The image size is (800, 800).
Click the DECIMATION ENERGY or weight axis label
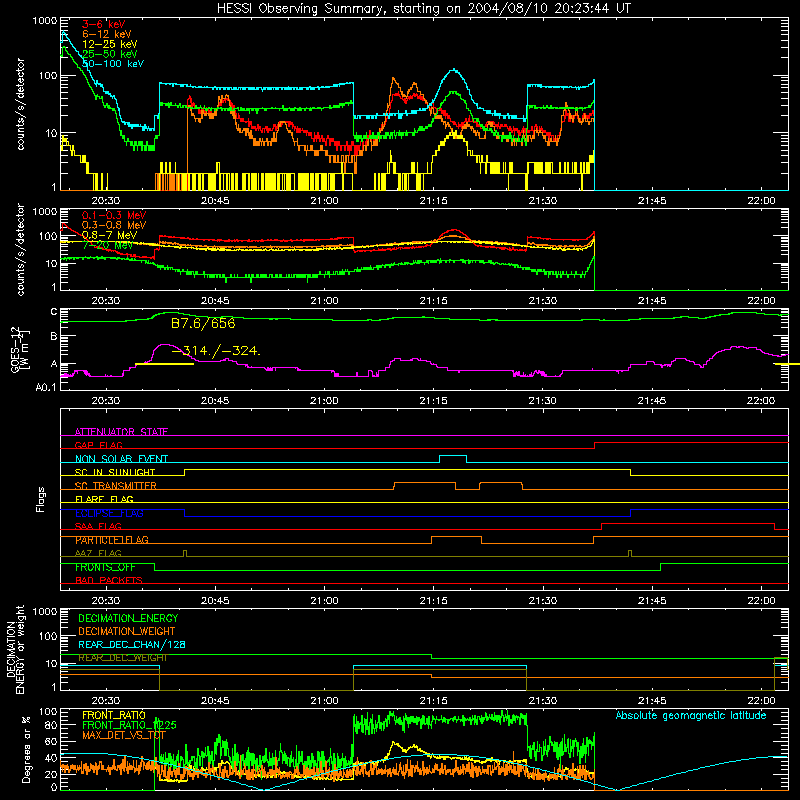coord(15,650)
